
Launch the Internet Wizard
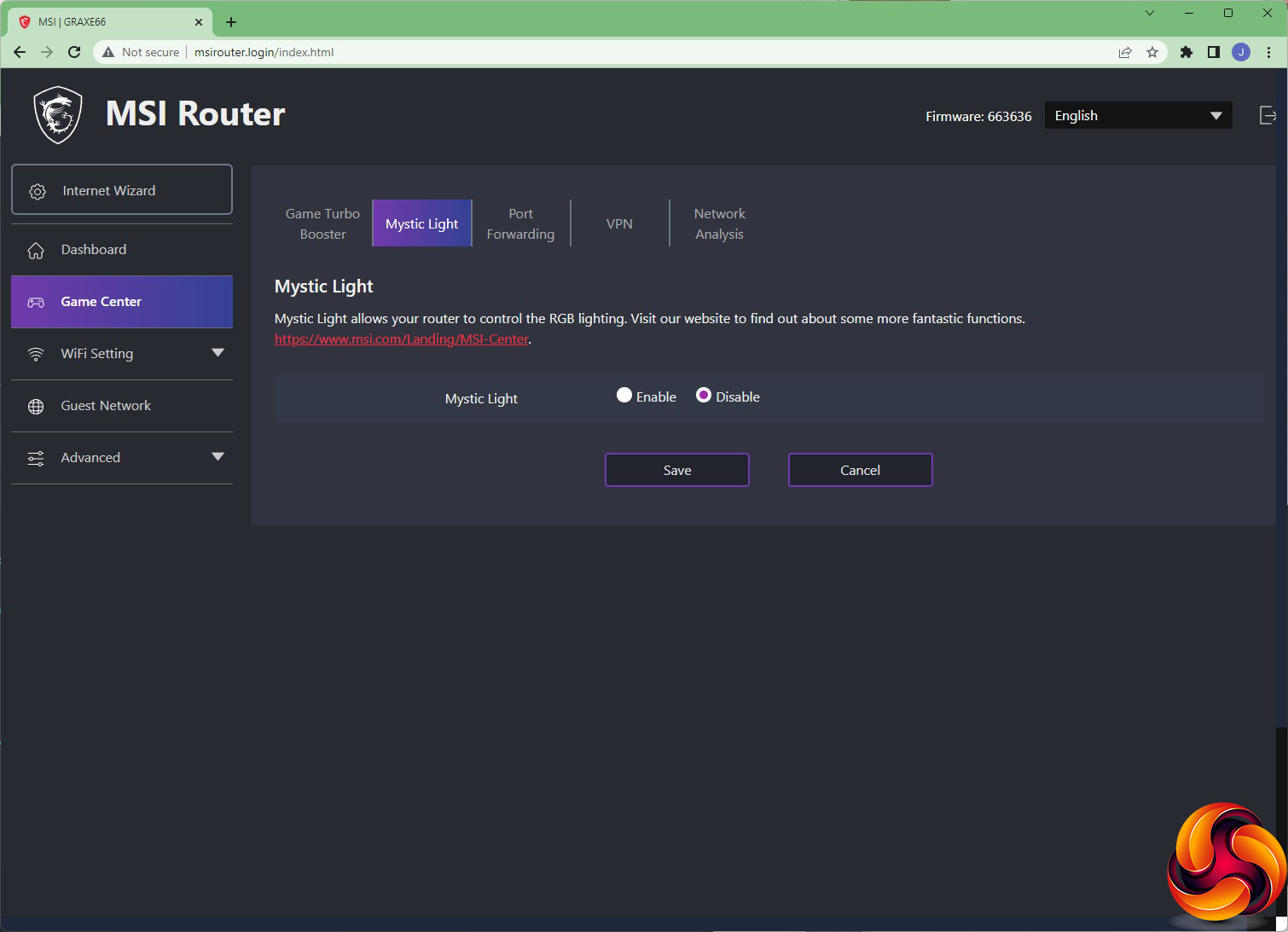tap(122, 189)
